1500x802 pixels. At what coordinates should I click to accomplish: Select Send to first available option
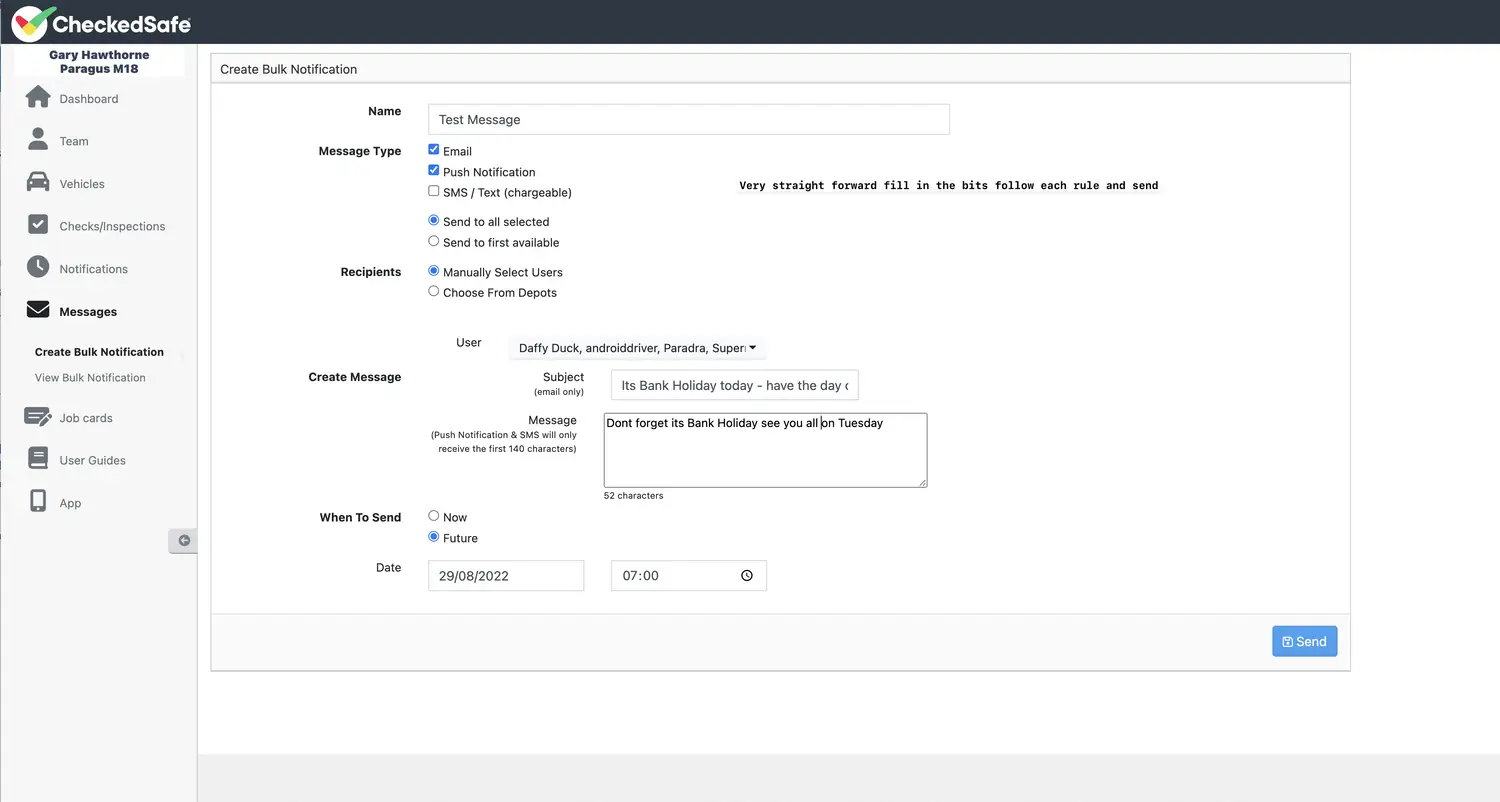coord(434,242)
